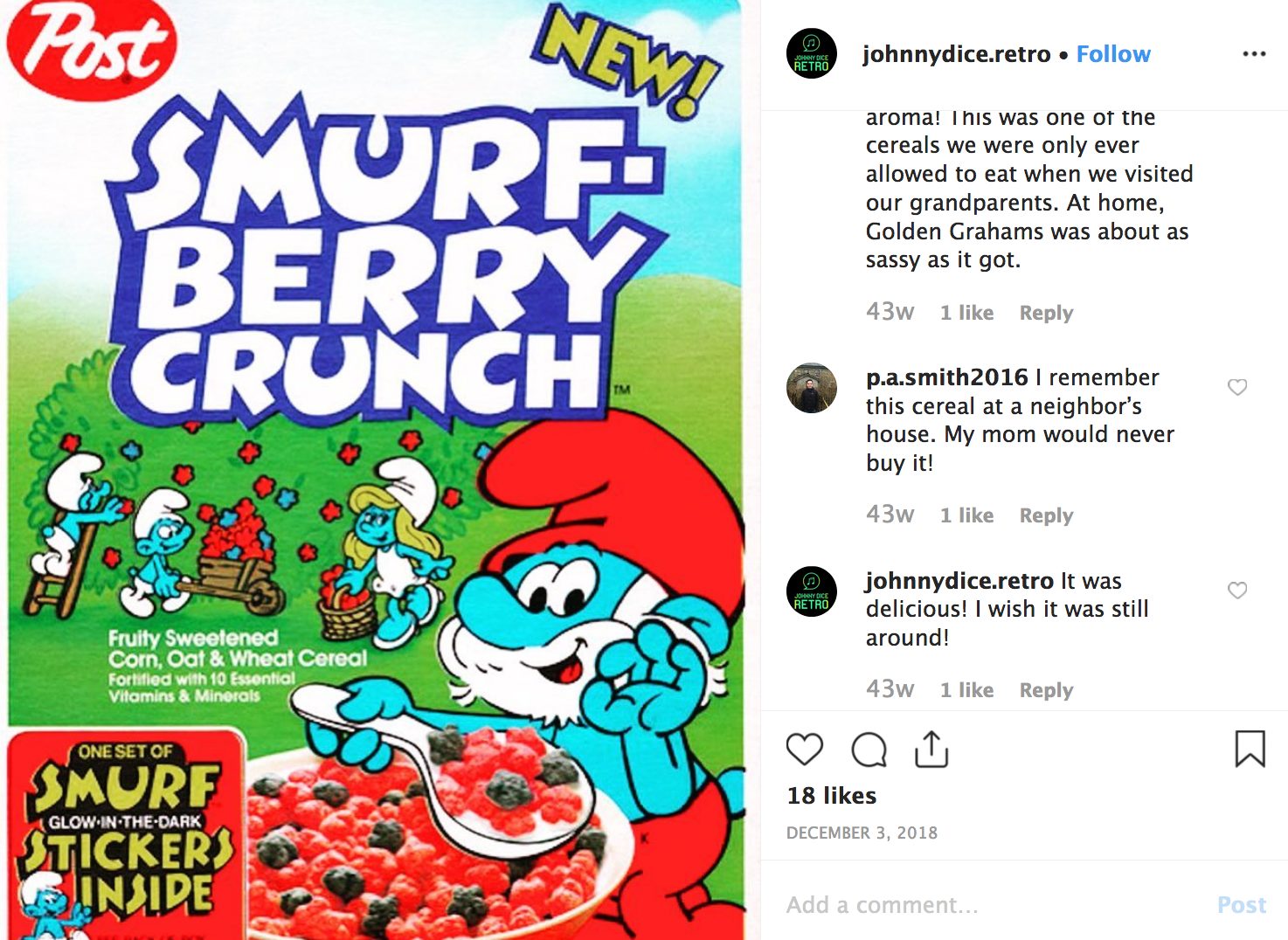Viewport: 1288px width, 940px height.
Task: Open the p.a.smith2016 username link
Action: (947, 377)
